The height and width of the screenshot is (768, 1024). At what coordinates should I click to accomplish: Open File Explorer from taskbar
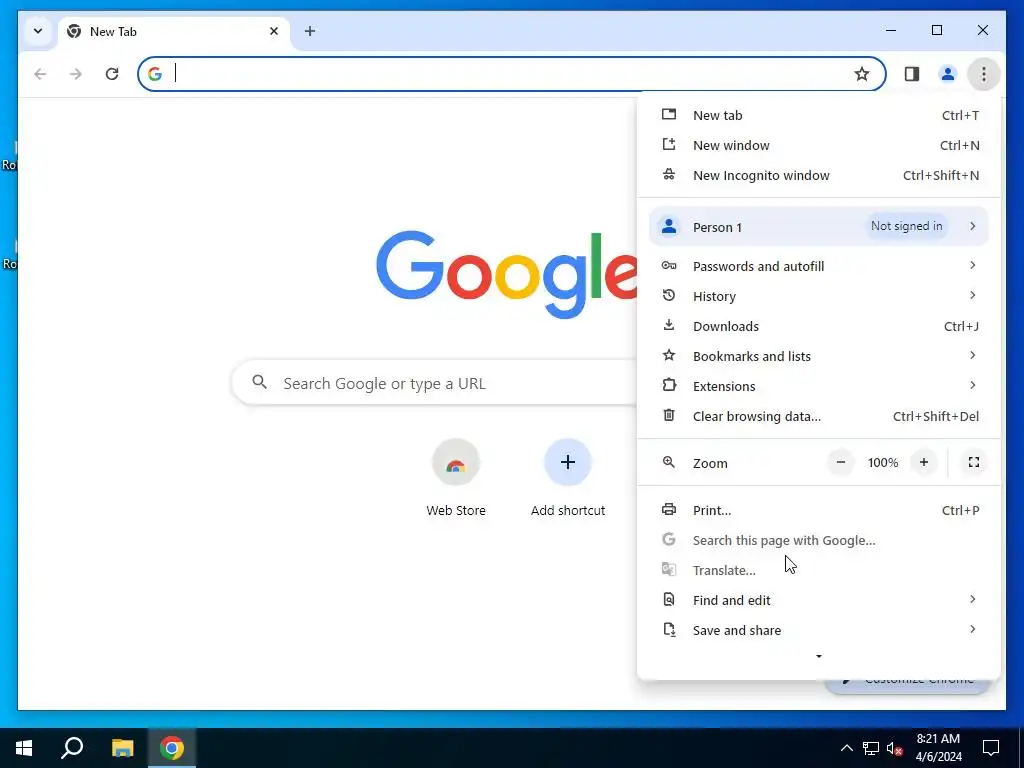point(122,748)
